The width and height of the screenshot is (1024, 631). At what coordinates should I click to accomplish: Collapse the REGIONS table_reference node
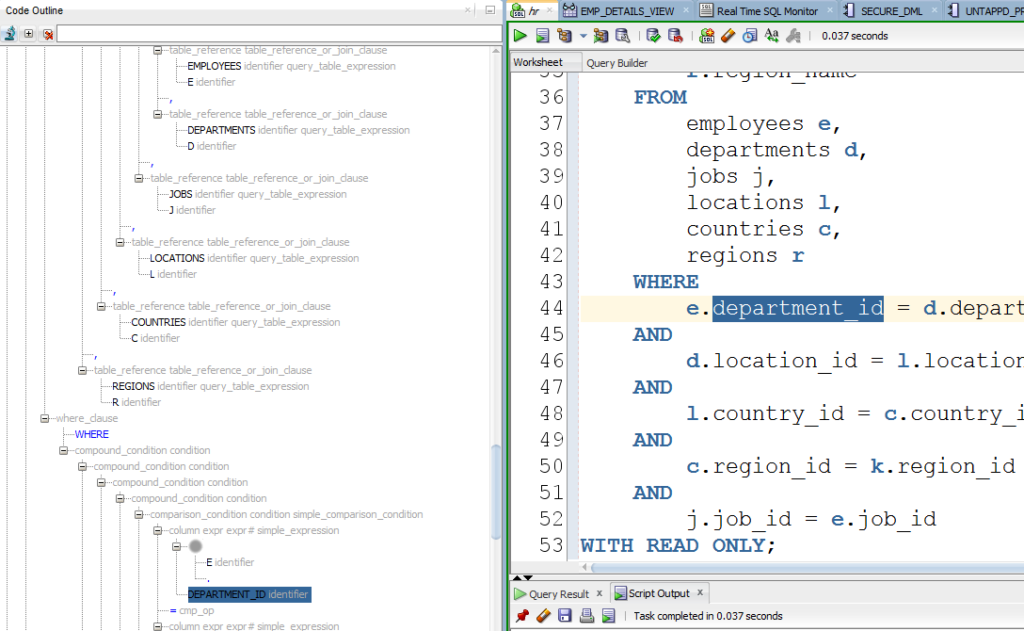82,370
